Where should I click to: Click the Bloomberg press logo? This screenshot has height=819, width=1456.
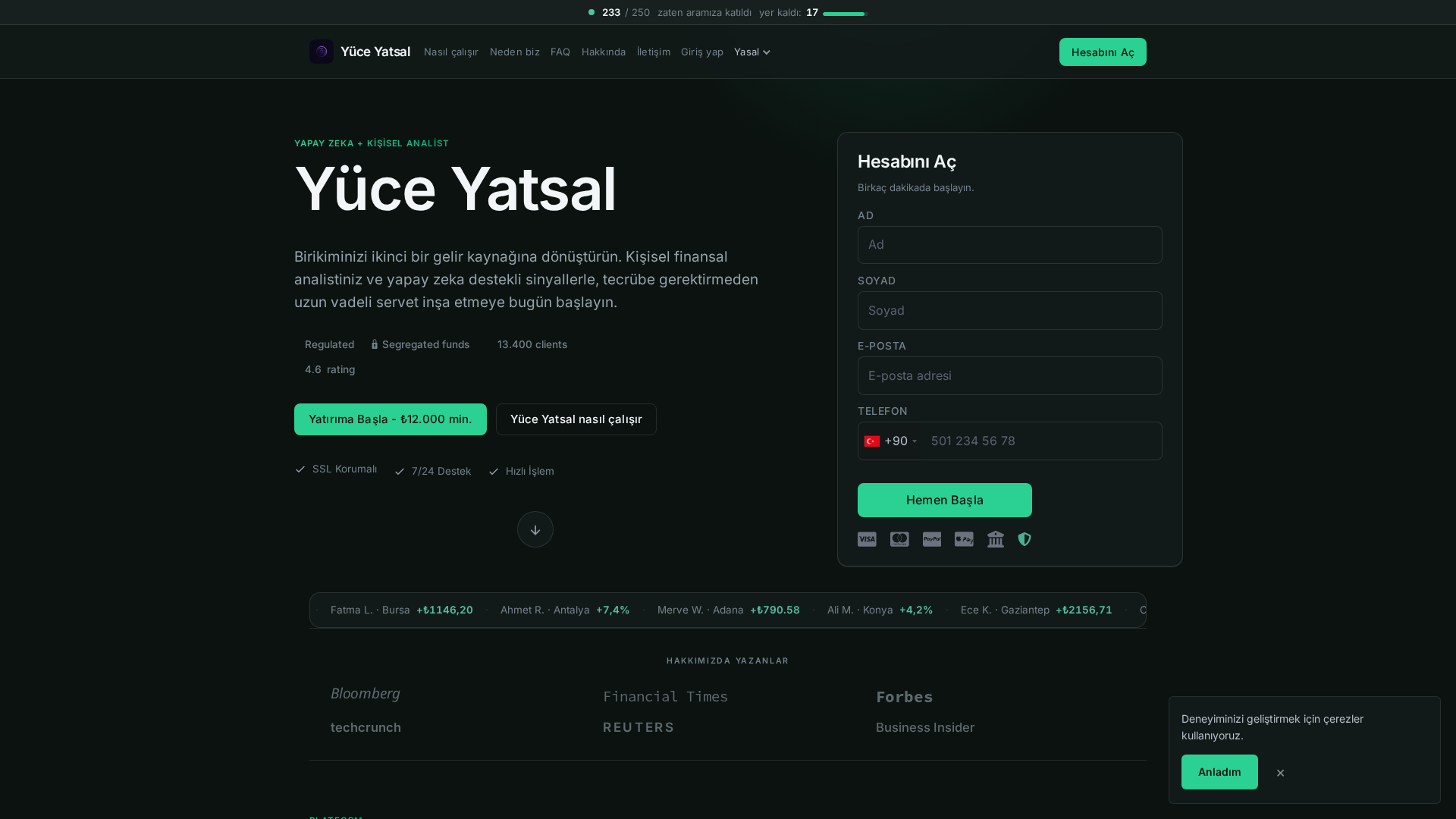(366, 693)
